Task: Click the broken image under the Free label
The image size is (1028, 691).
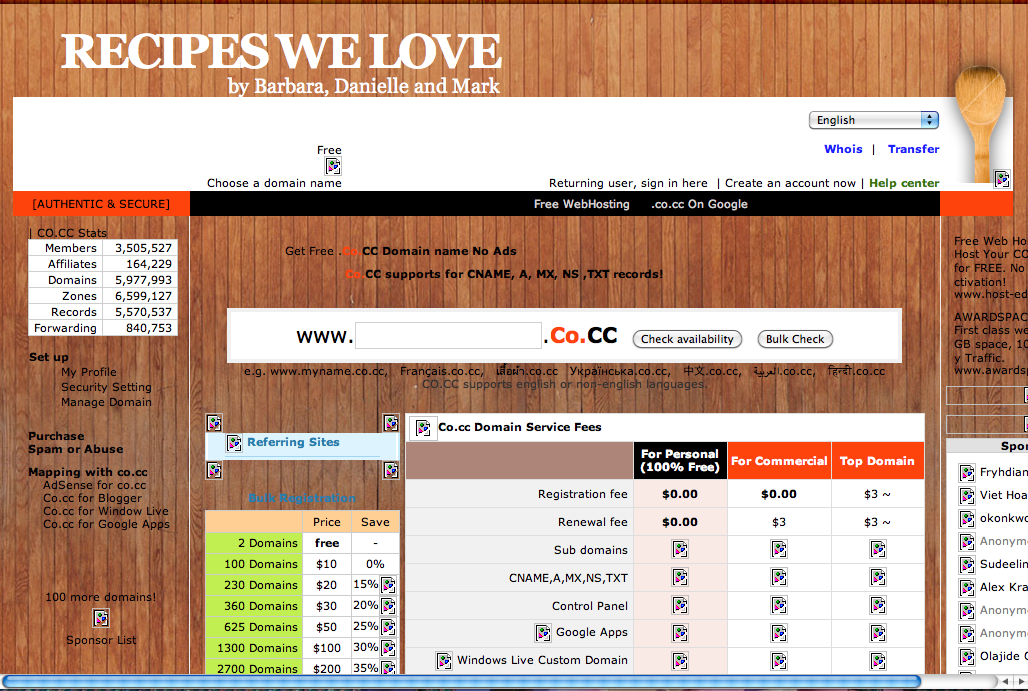Action: pos(333,166)
